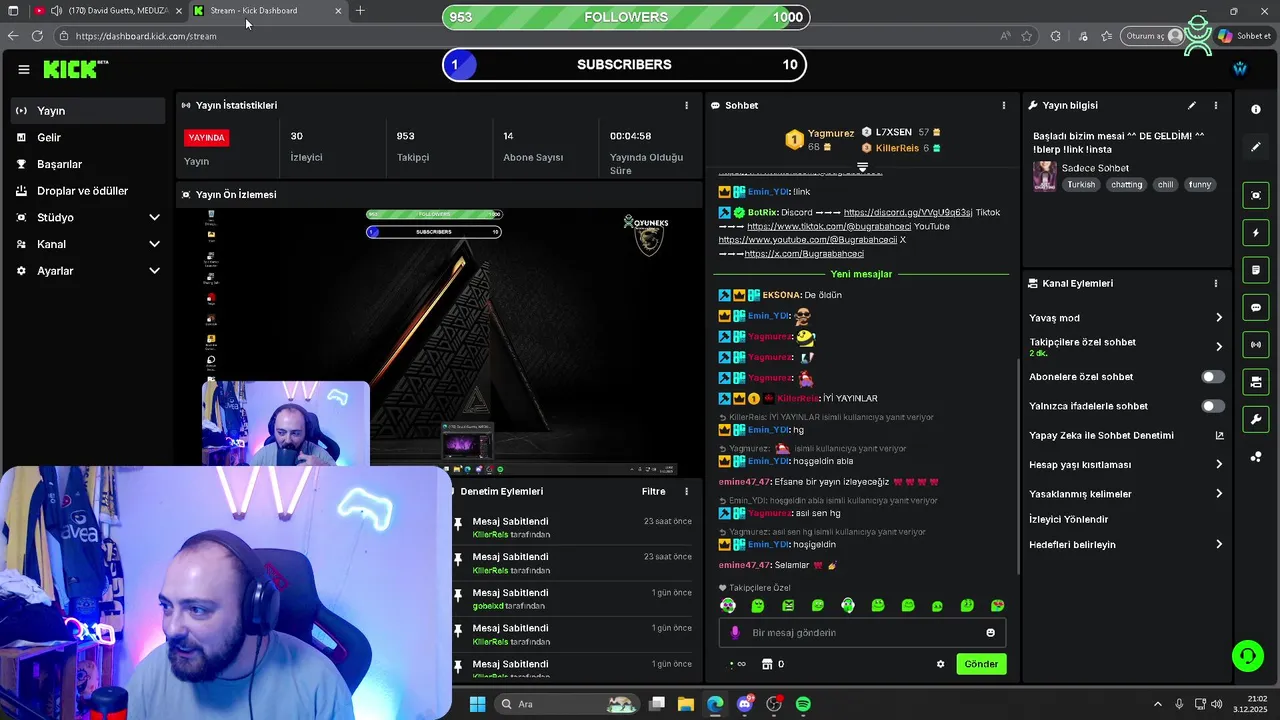Screen dimensions: 1280x720
Task: Open Sohbet panel three-dot menu
Action: click(x=1004, y=105)
